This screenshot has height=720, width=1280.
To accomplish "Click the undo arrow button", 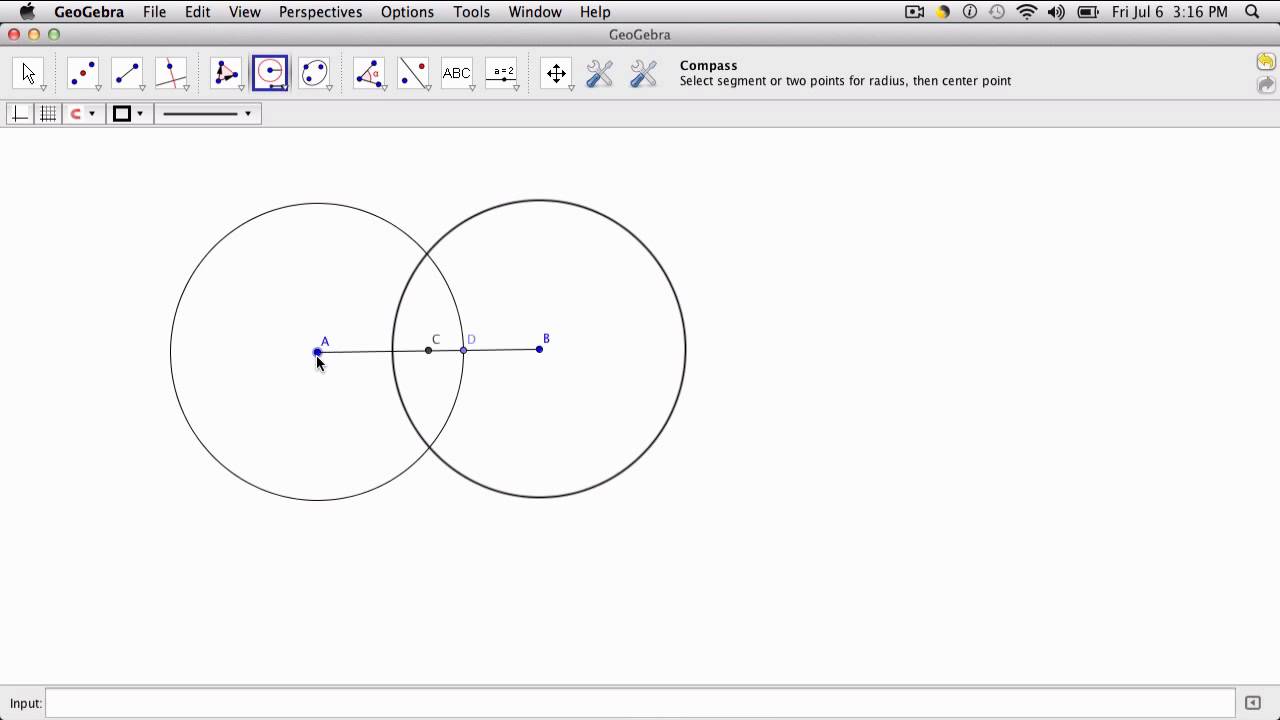I will pyautogui.click(x=1266, y=62).
